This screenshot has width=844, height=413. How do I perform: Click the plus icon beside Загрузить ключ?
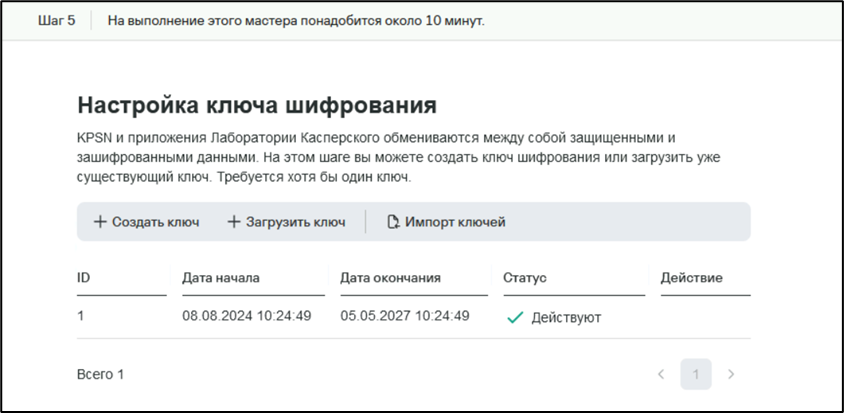(x=234, y=222)
